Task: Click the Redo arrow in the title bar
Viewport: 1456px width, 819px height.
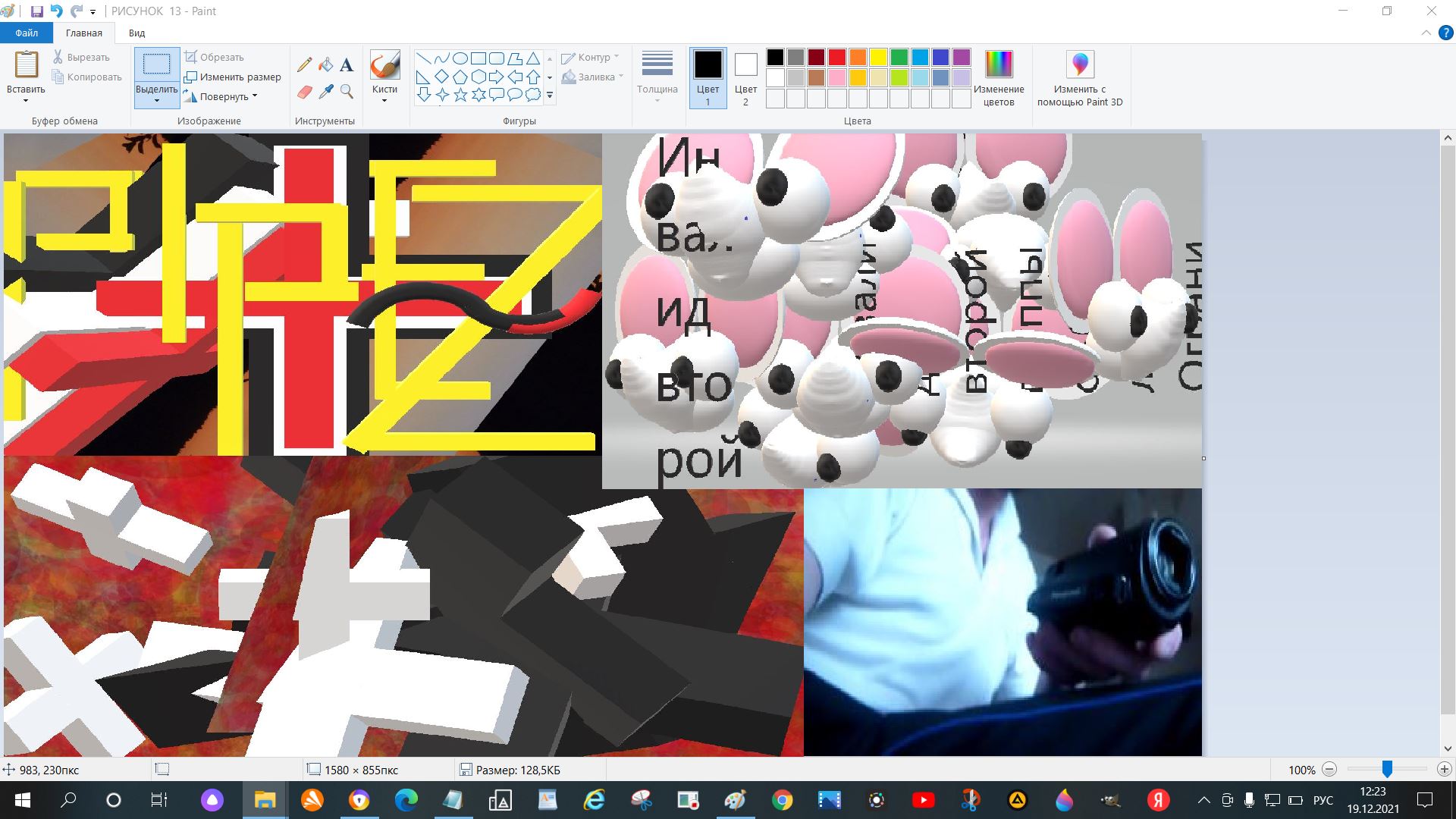Action: point(76,11)
